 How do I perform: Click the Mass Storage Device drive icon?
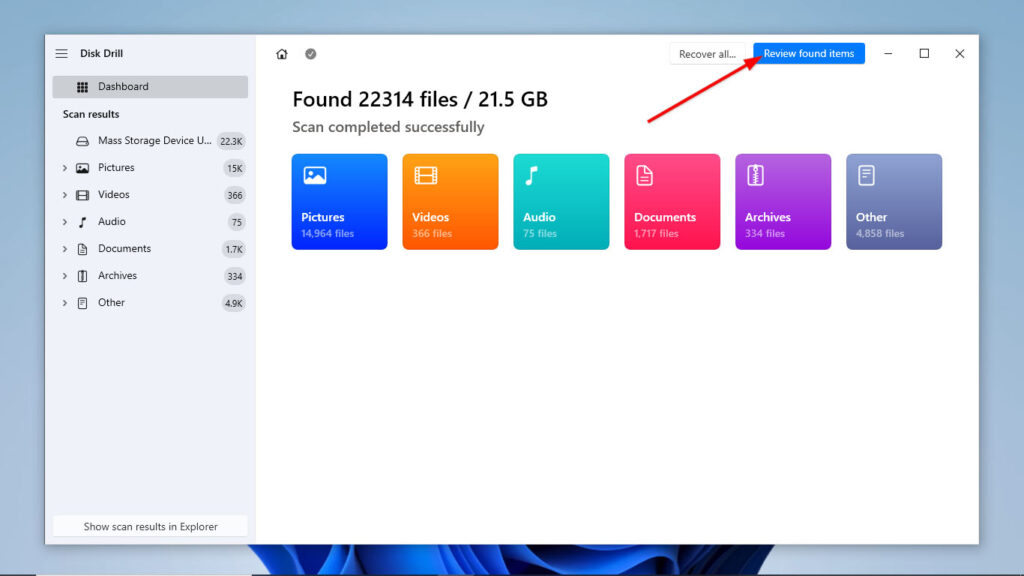tap(82, 140)
